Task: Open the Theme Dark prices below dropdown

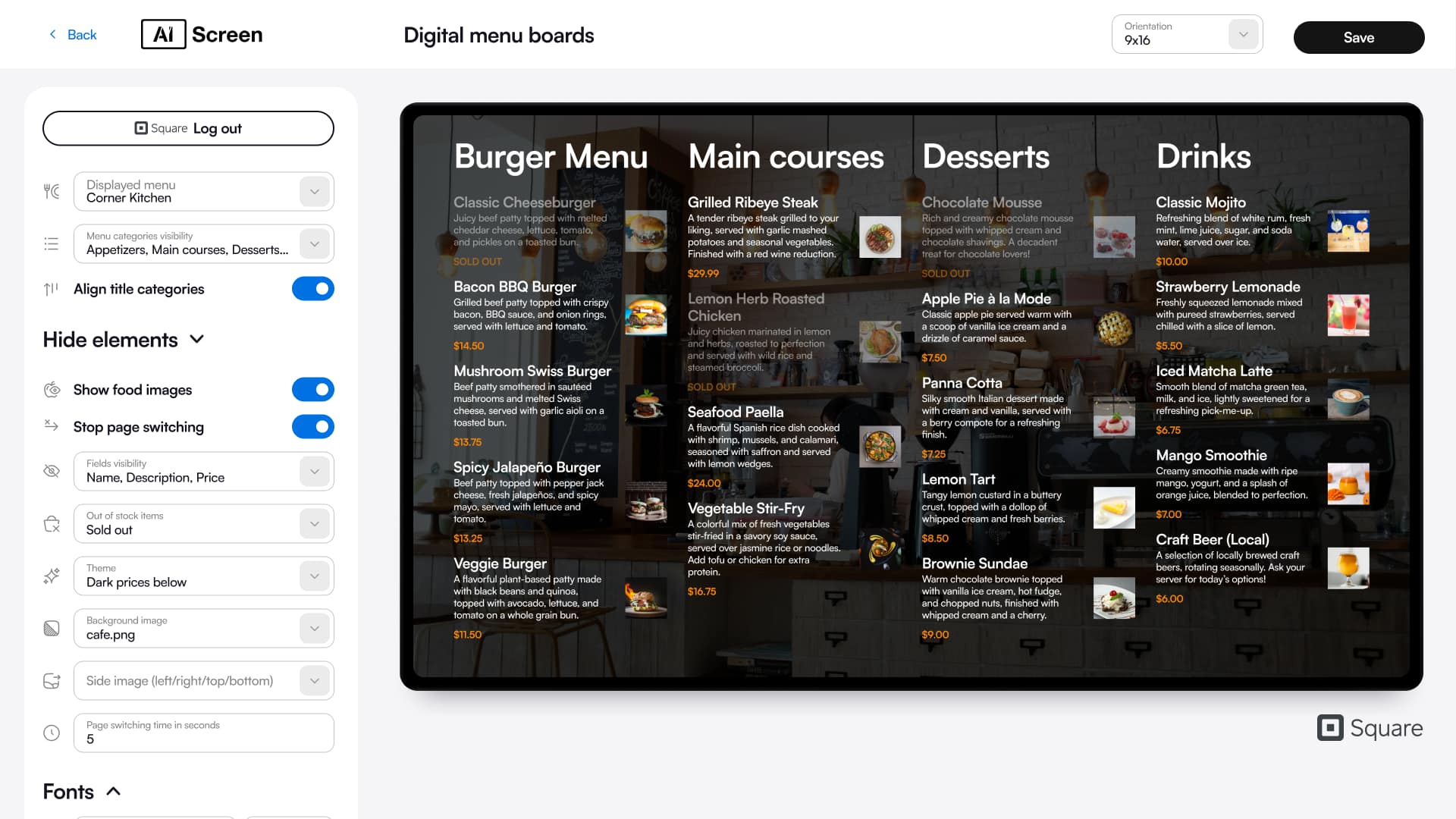Action: click(314, 576)
